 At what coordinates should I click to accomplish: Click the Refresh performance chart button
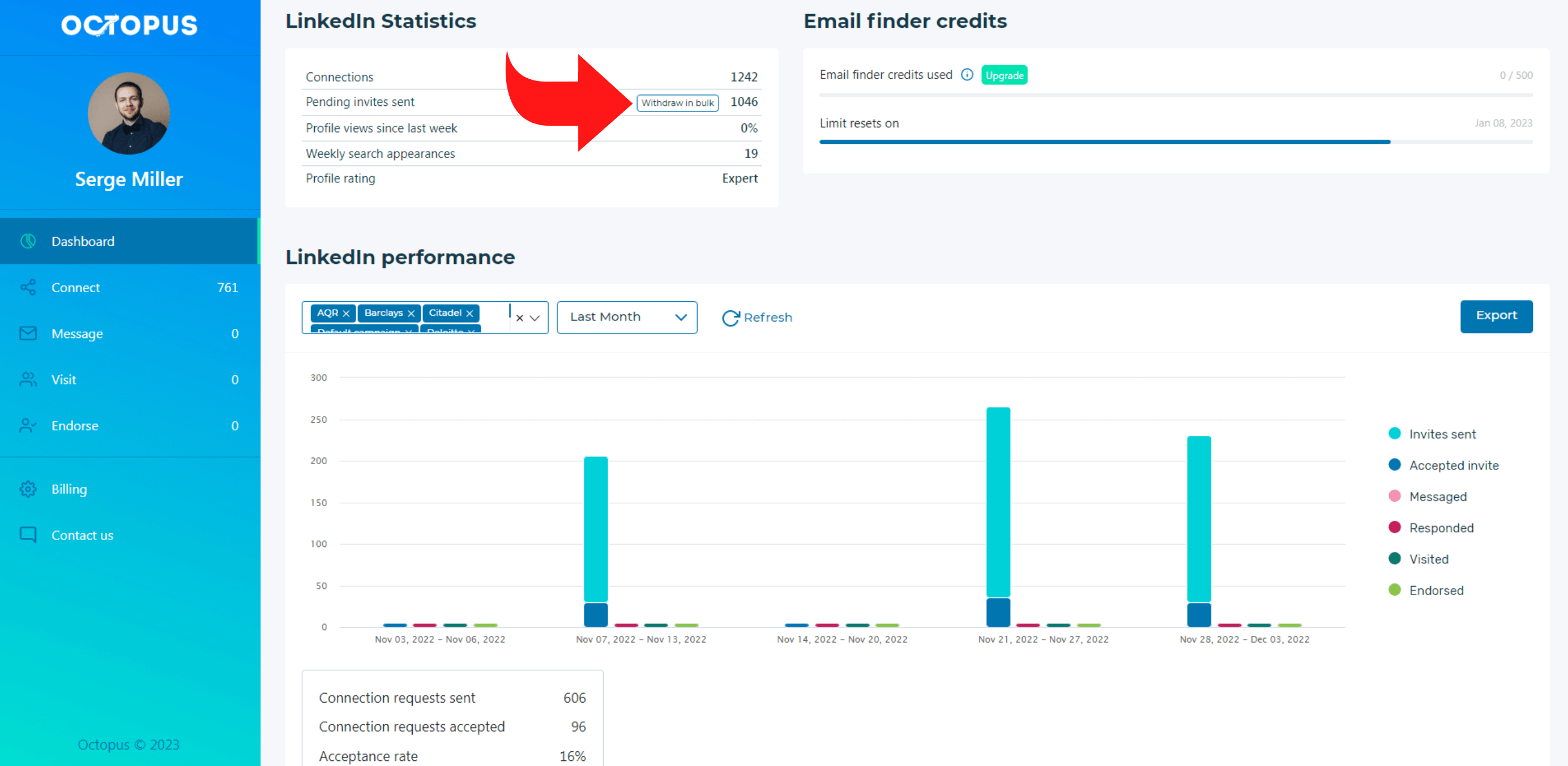click(757, 317)
